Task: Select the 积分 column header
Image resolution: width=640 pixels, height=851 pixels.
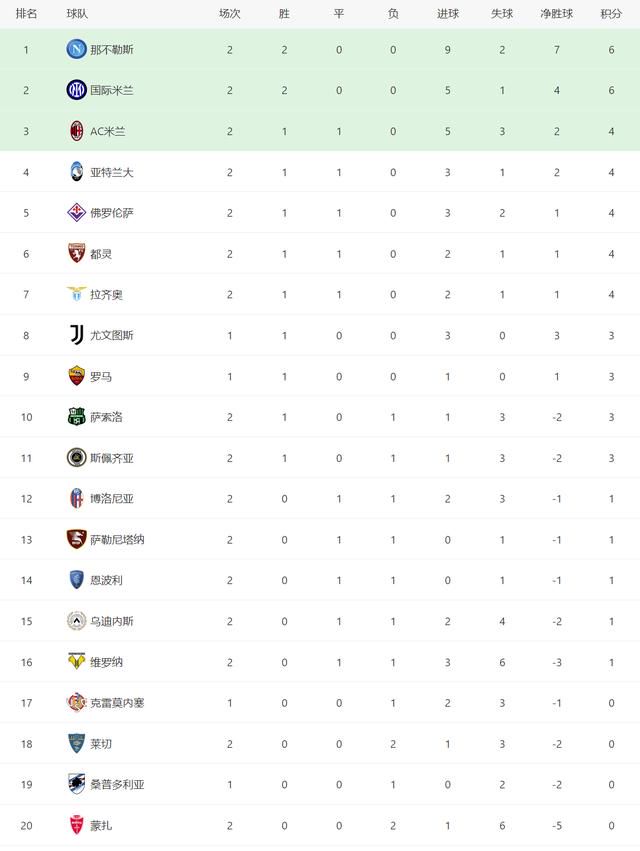Action: pos(611,14)
